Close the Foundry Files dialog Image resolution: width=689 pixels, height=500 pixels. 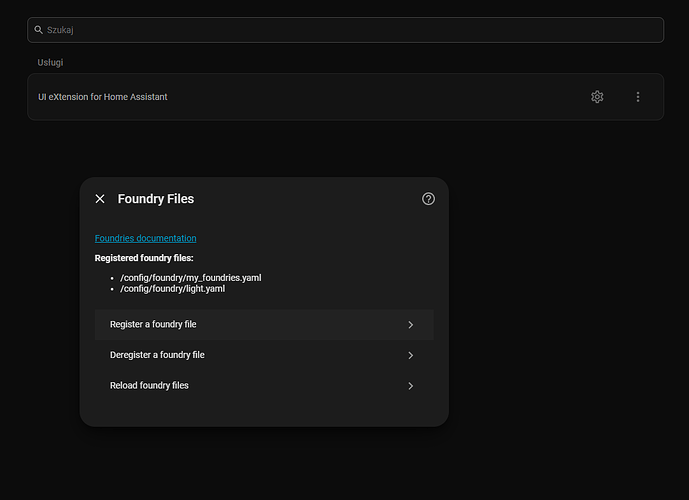[x=100, y=199]
